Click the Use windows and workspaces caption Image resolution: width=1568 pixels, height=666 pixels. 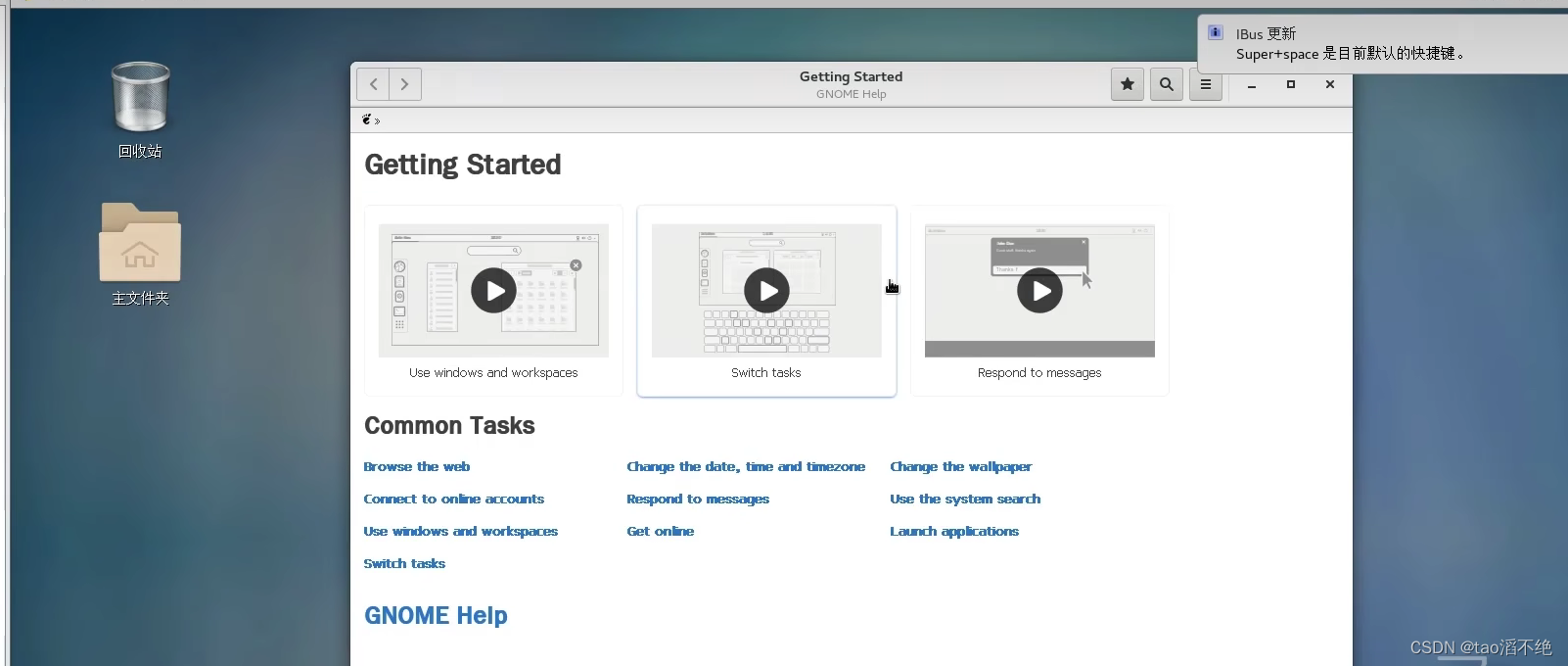pyautogui.click(x=493, y=373)
